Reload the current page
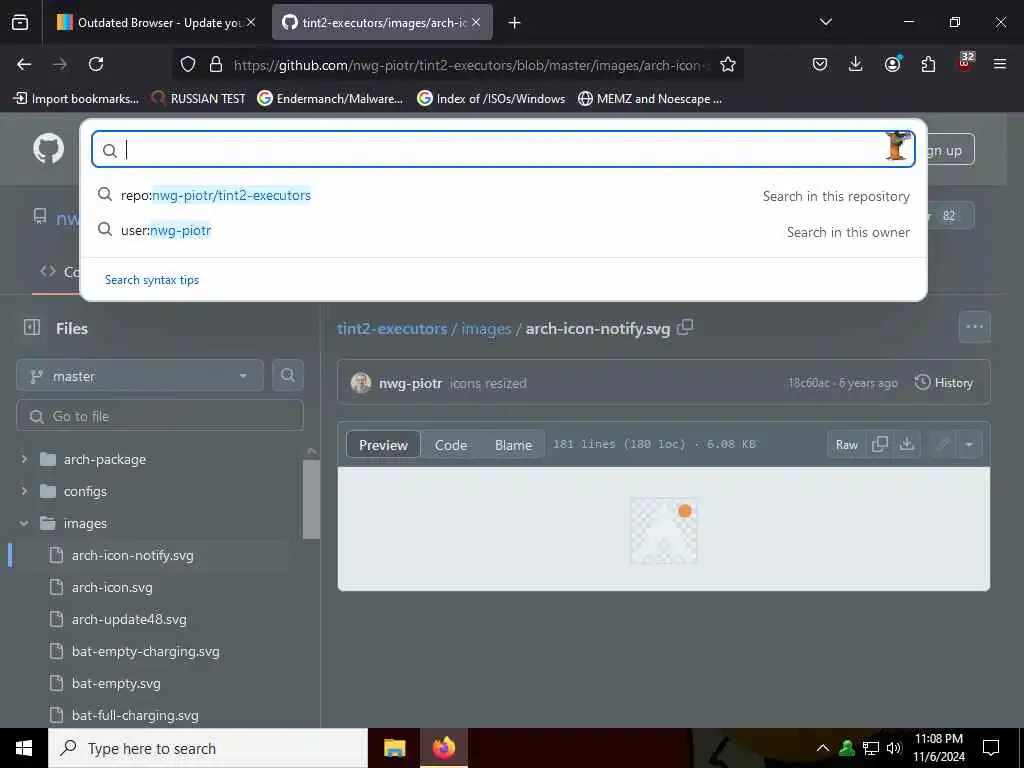This screenshot has height=768, width=1024. pos(96,64)
